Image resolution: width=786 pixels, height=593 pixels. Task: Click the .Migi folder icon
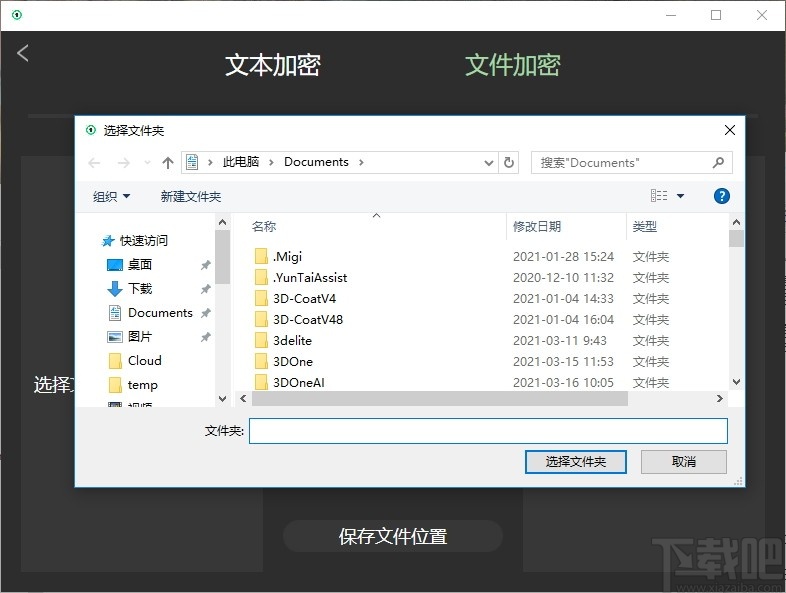261,256
